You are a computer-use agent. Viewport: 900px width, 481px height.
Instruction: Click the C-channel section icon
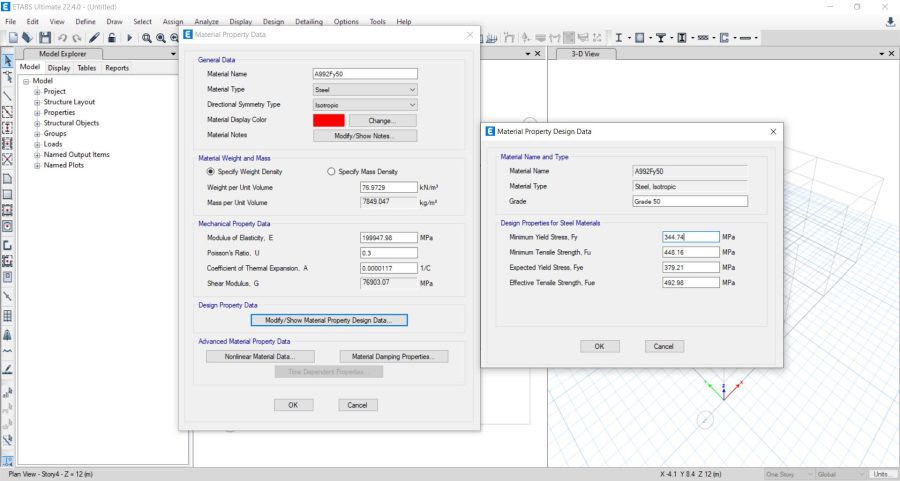pos(724,38)
